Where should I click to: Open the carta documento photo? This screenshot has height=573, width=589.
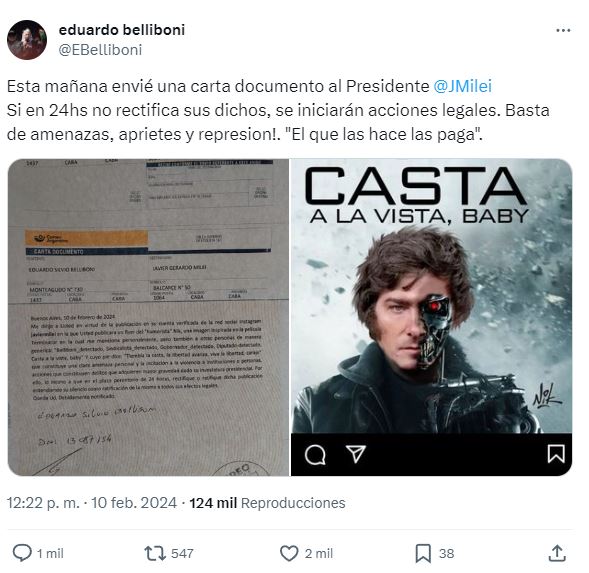point(148,317)
